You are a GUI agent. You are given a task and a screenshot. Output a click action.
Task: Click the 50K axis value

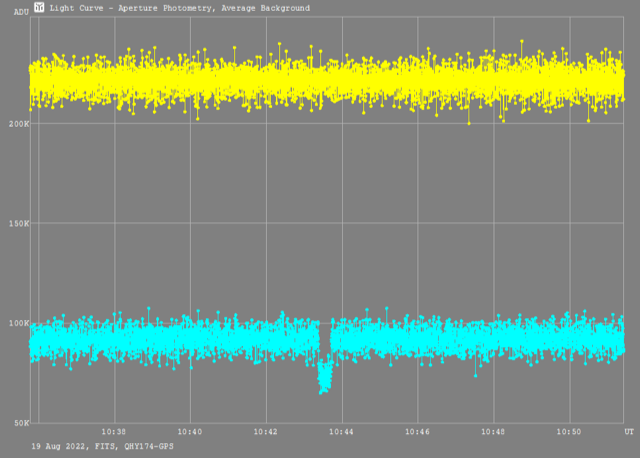[x=21, y=423]
